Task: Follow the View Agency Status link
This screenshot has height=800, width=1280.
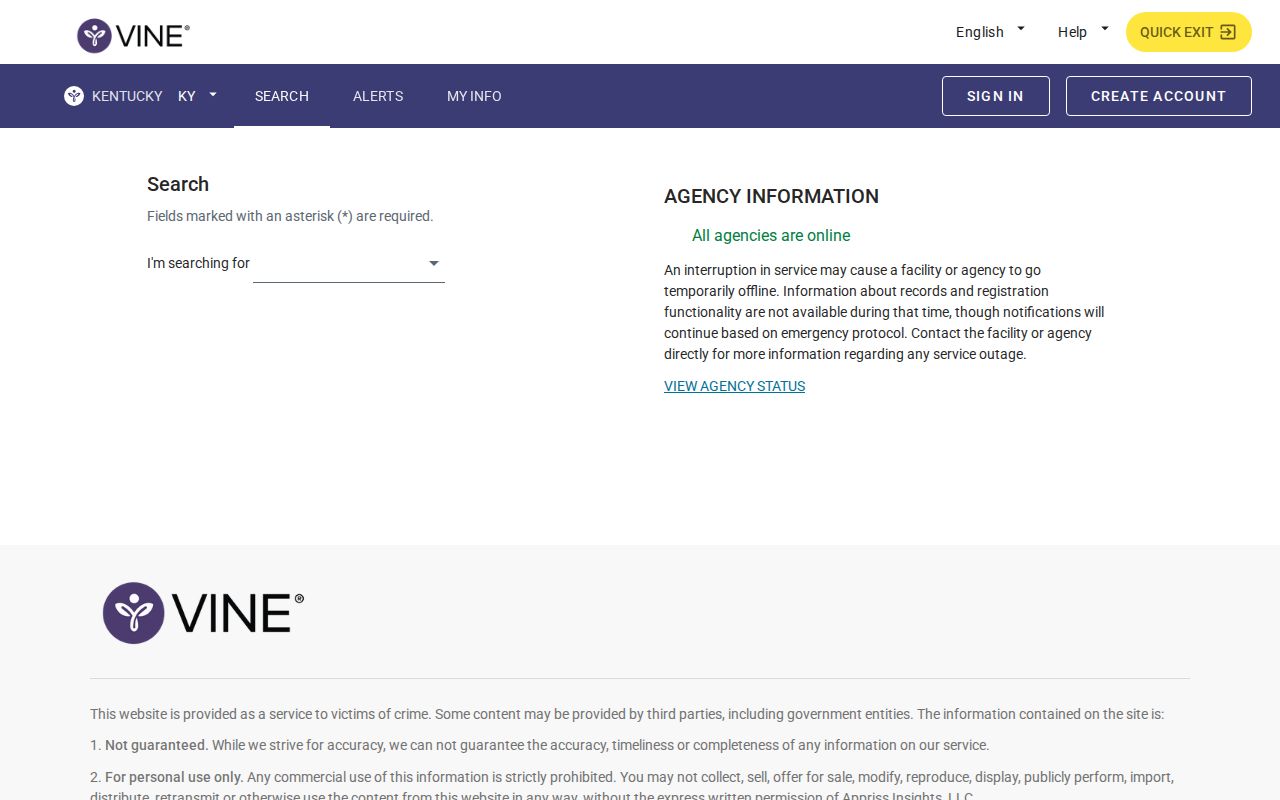Action: [x=734, y=386]
